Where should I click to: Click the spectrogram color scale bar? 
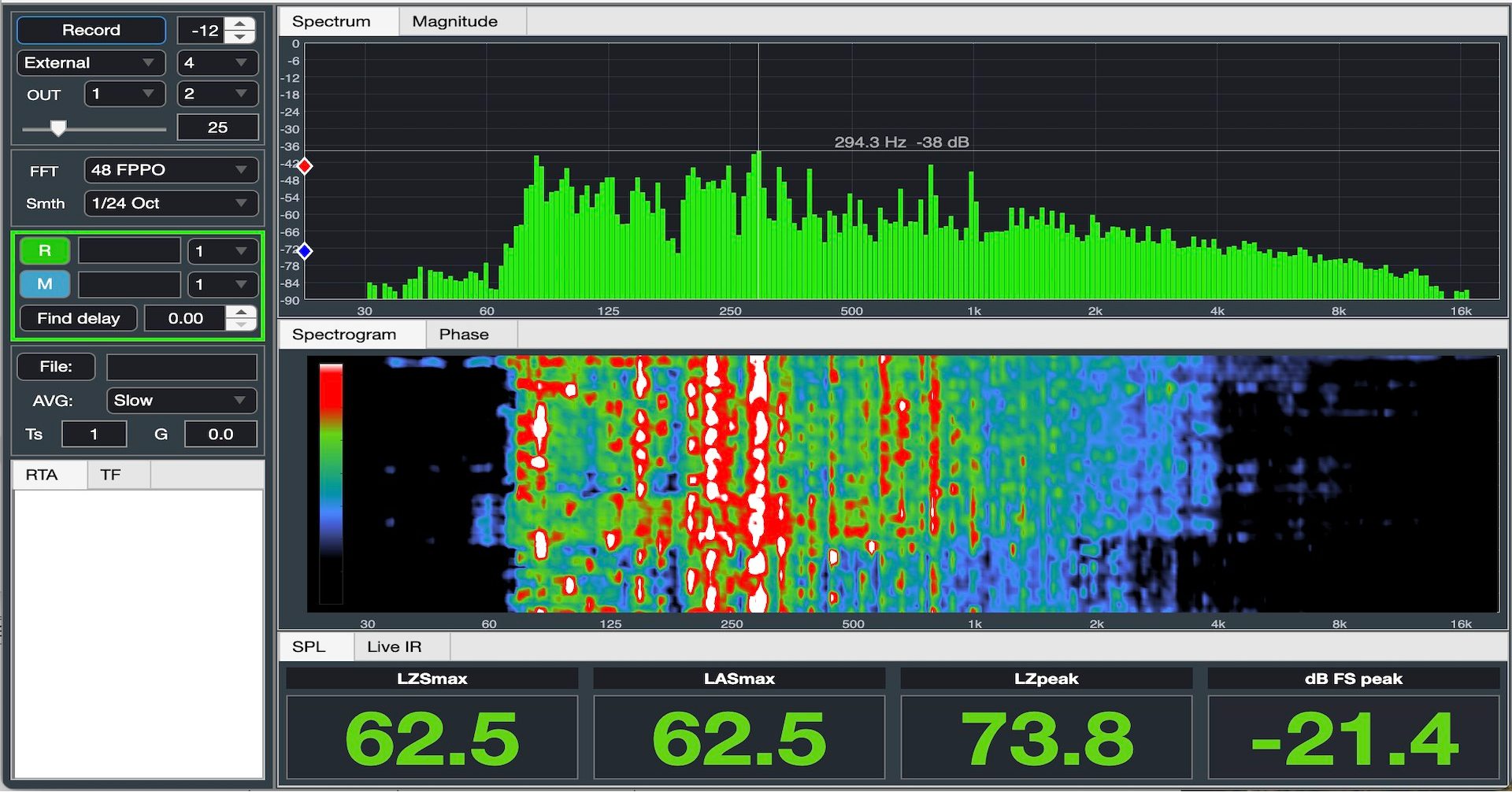click(331, 483)
